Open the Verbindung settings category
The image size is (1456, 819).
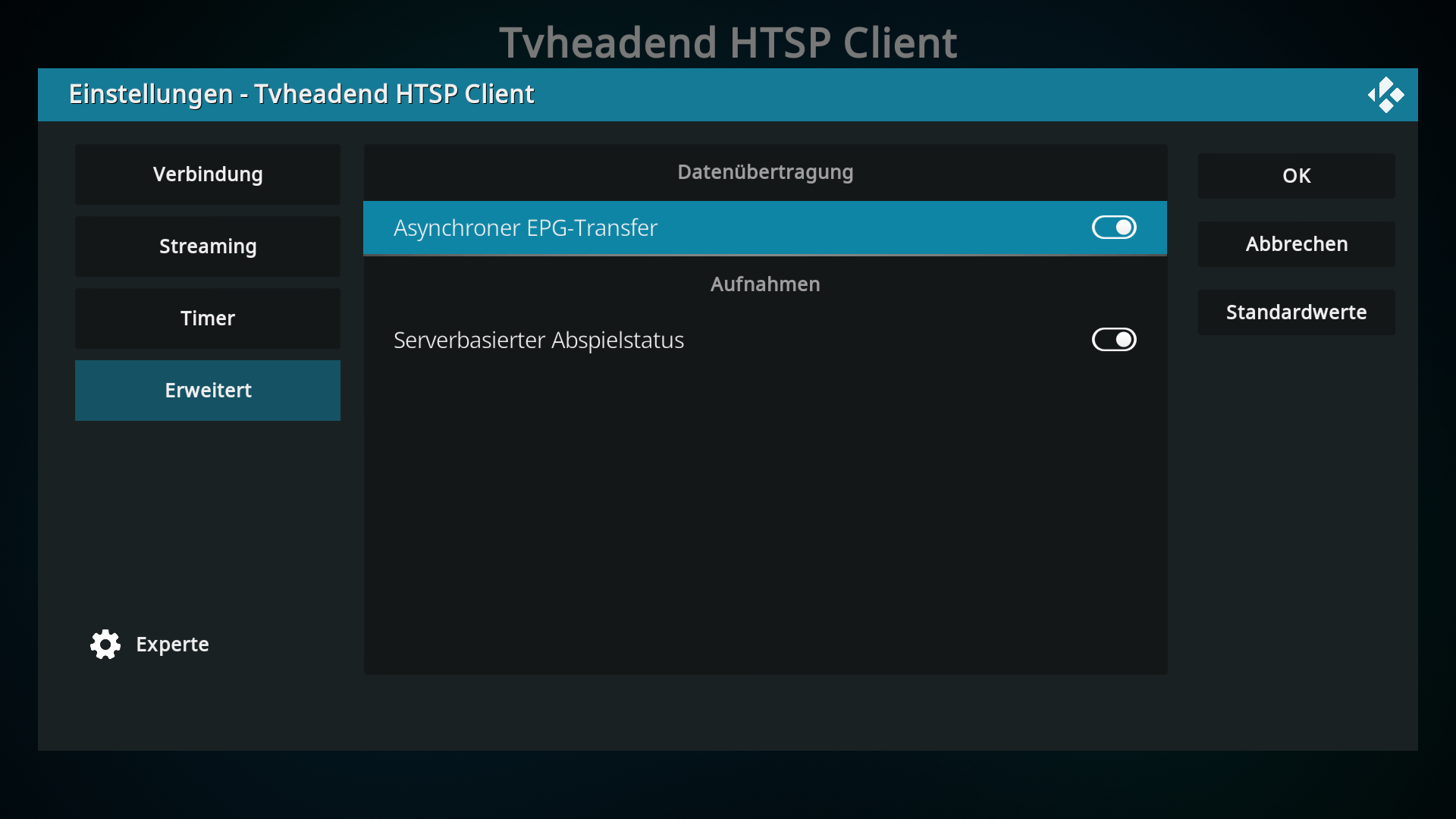(208, 174)
